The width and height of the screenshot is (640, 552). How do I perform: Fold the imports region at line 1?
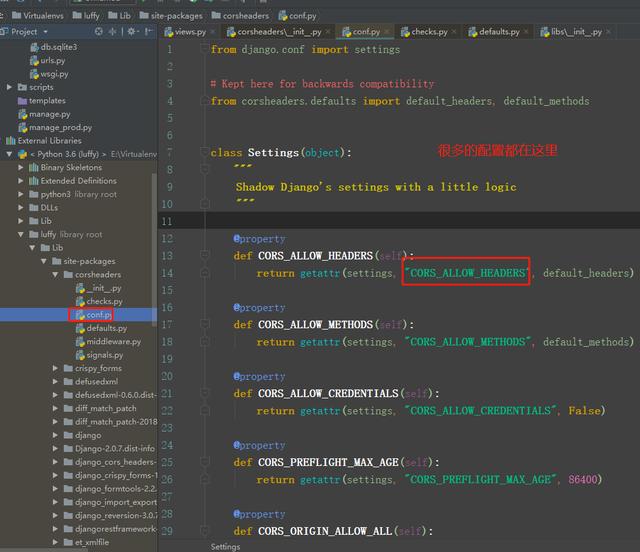click(x=204, y=49)
